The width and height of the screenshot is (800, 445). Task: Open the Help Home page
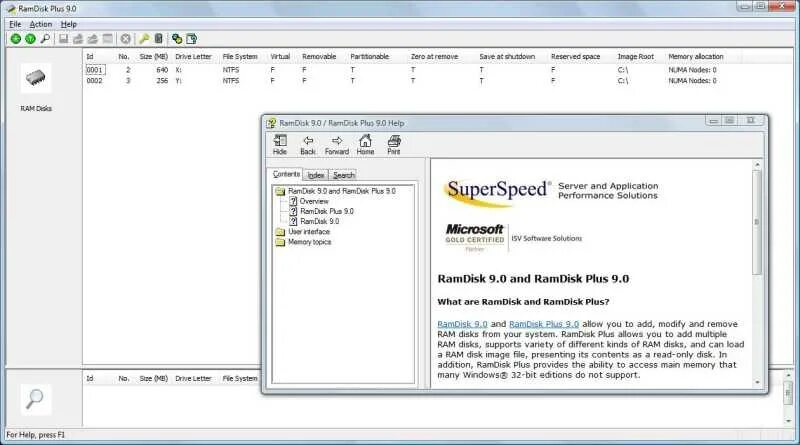(365, 145)
